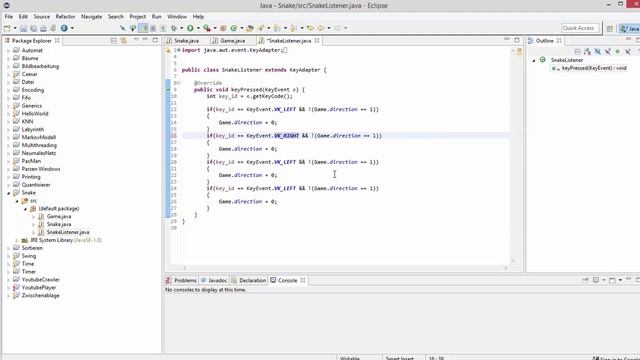640x360 pixels.
Task: Click the Quick Access search field
Action: pyautogui.click(x=580, y=28)
